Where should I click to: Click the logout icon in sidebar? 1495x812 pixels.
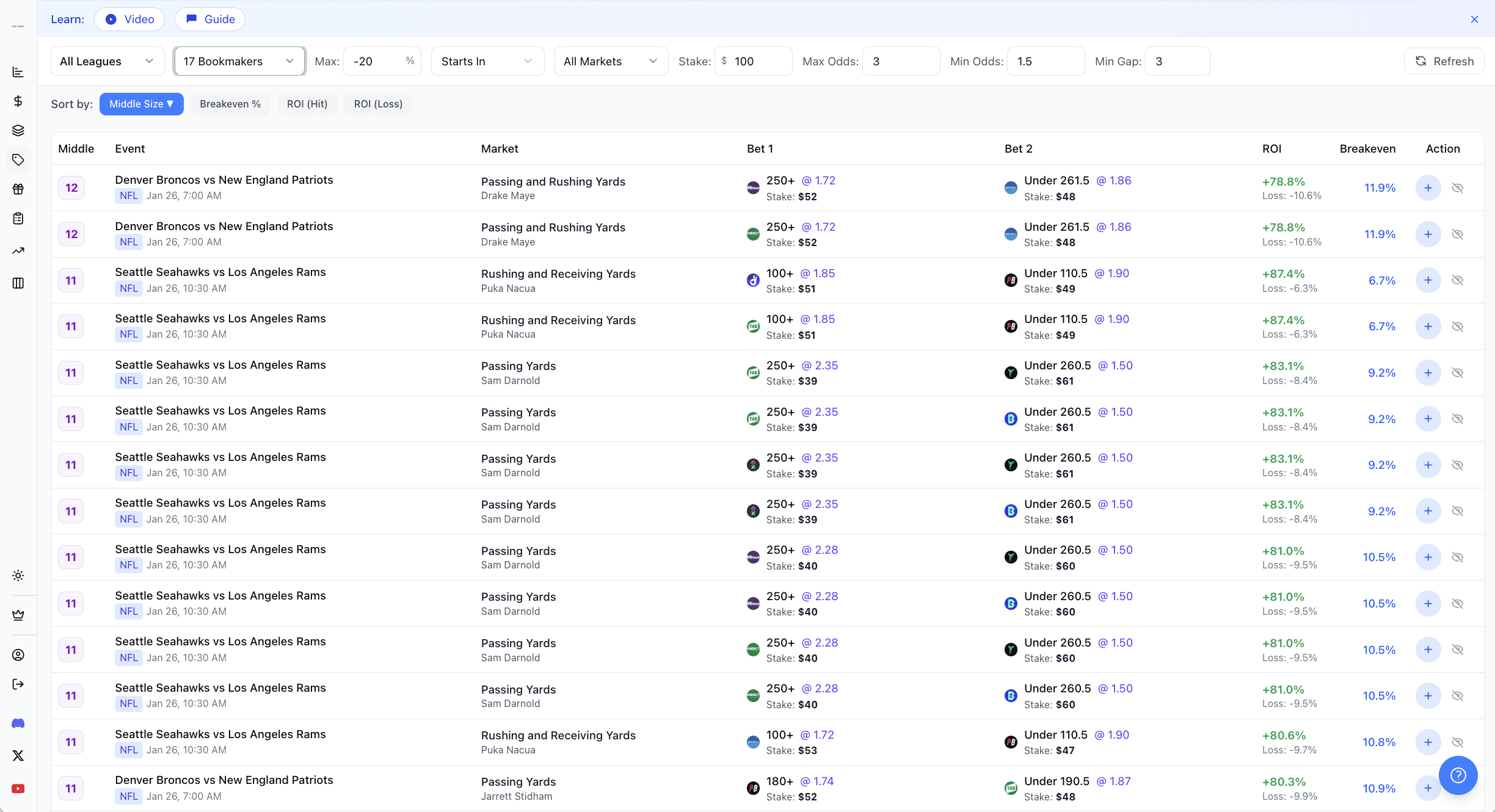[x=18, y=684]
